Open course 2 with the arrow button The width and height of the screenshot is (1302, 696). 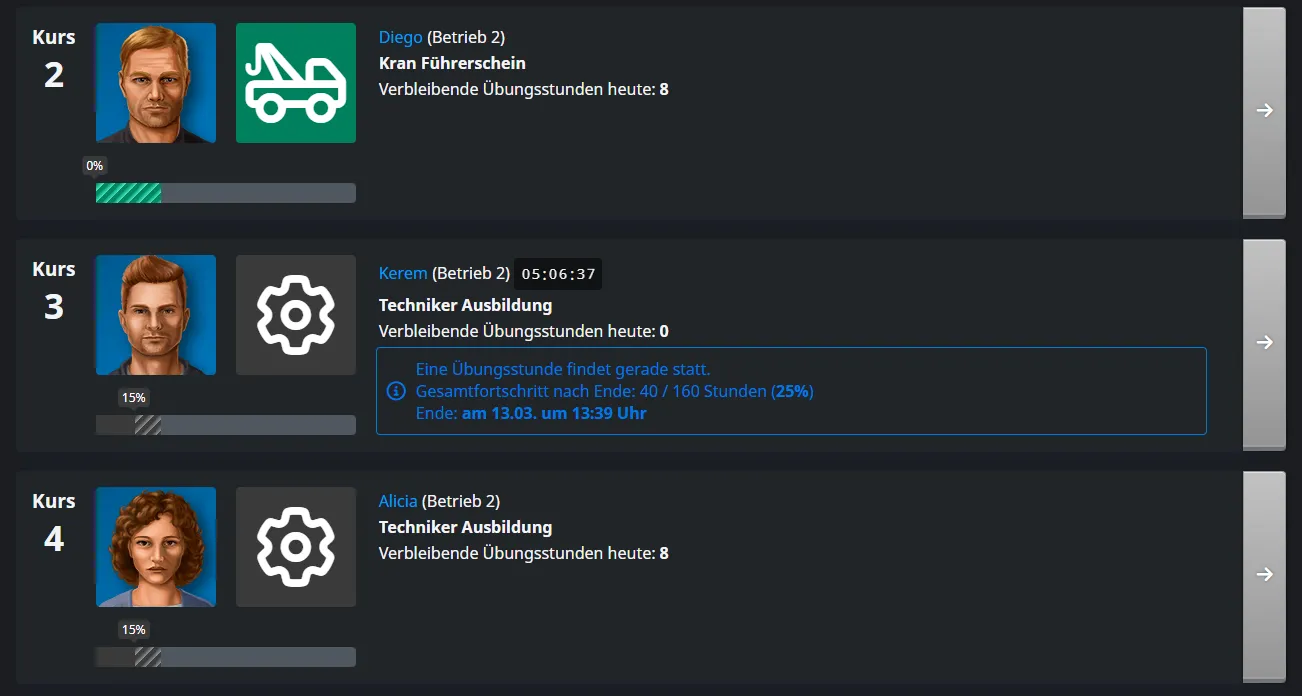(1264, 111)
